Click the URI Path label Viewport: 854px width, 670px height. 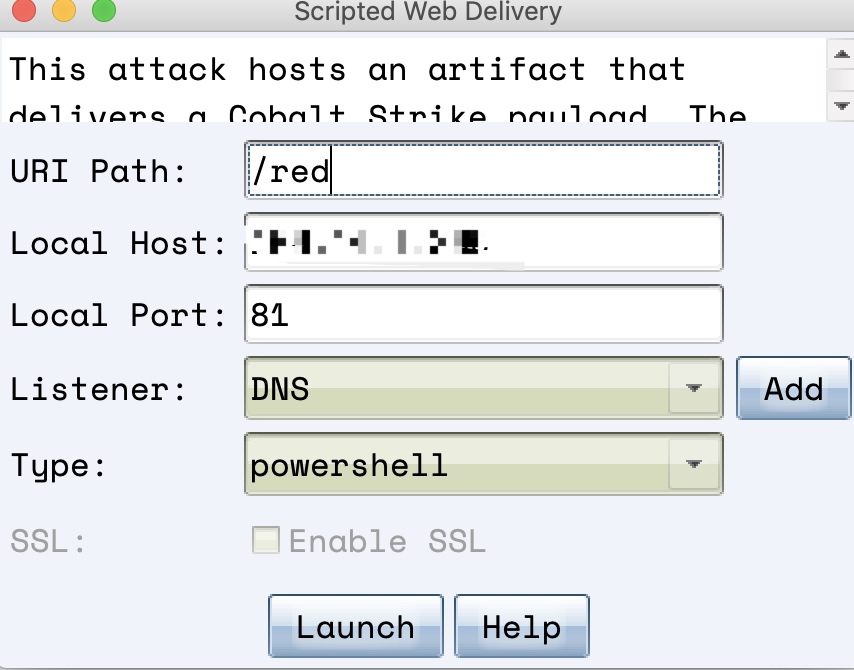pos(98,171)
